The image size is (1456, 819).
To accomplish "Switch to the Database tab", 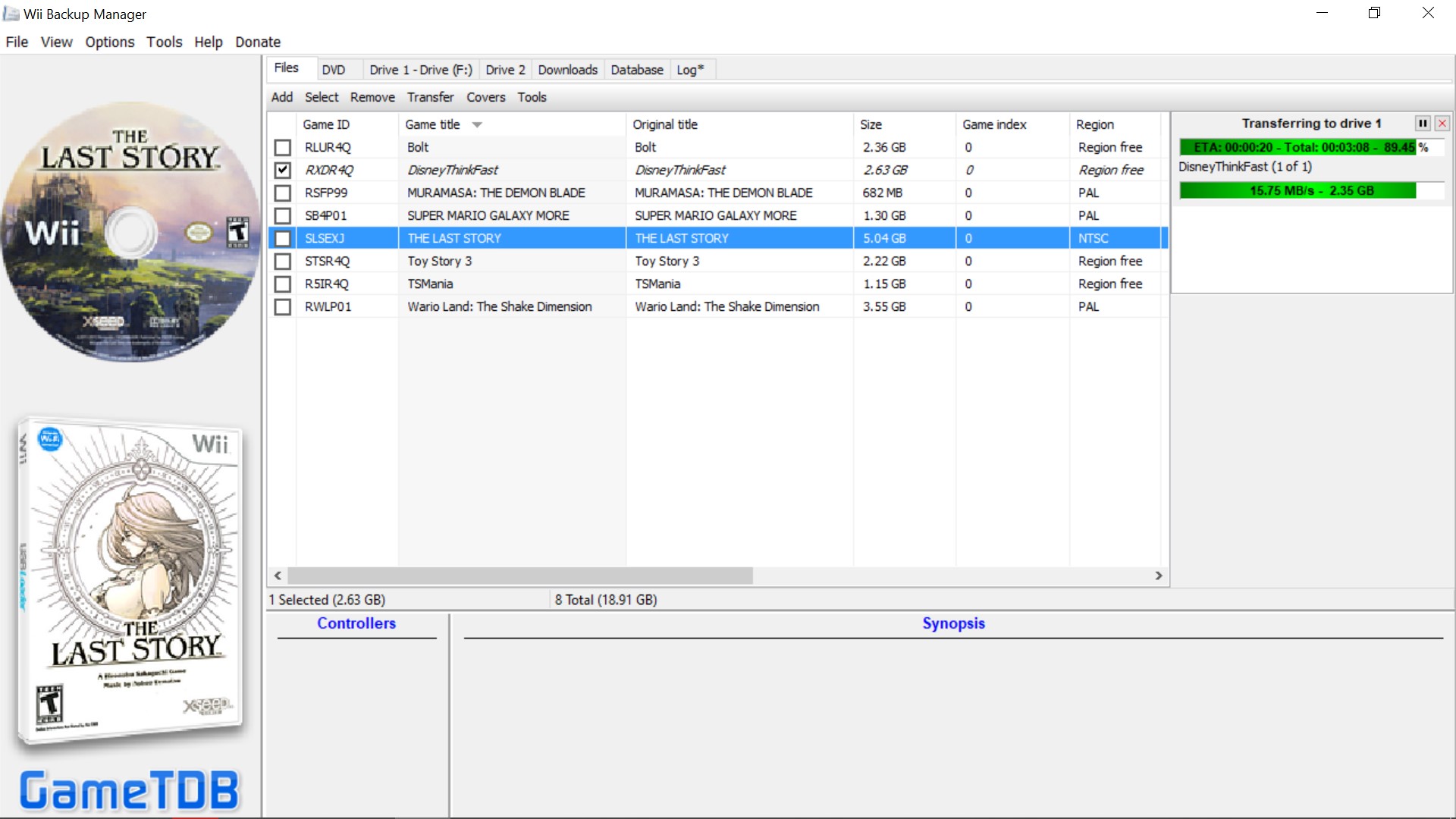I will [637, 70].
